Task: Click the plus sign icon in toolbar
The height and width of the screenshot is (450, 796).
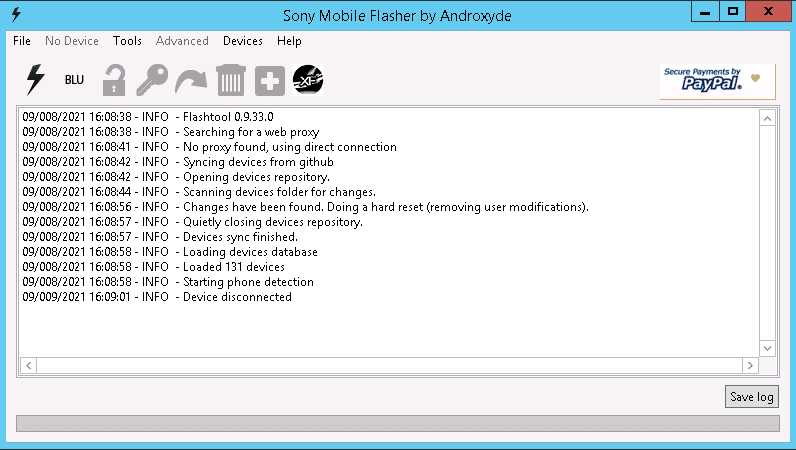Action: point(270,80)
